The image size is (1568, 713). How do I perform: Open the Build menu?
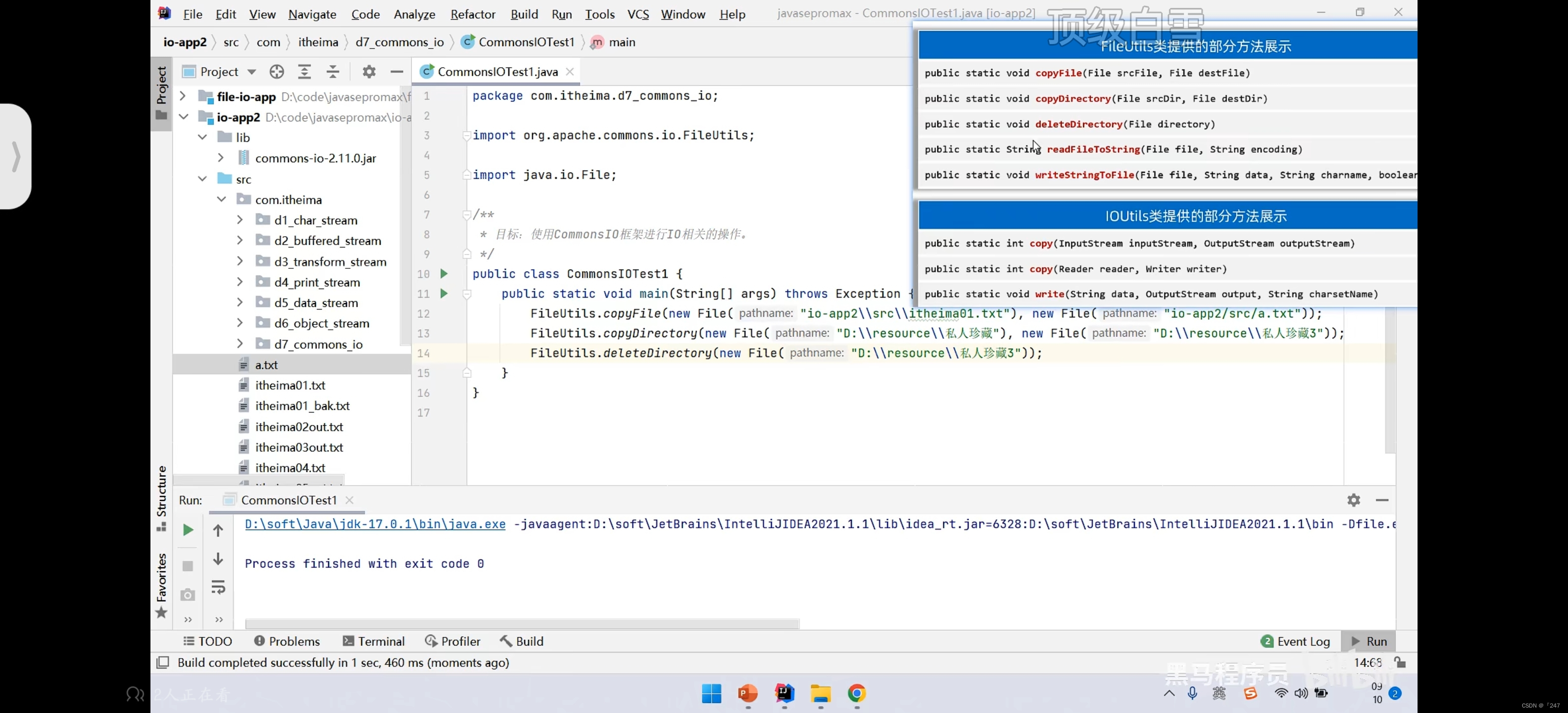[x=524, y=14]
